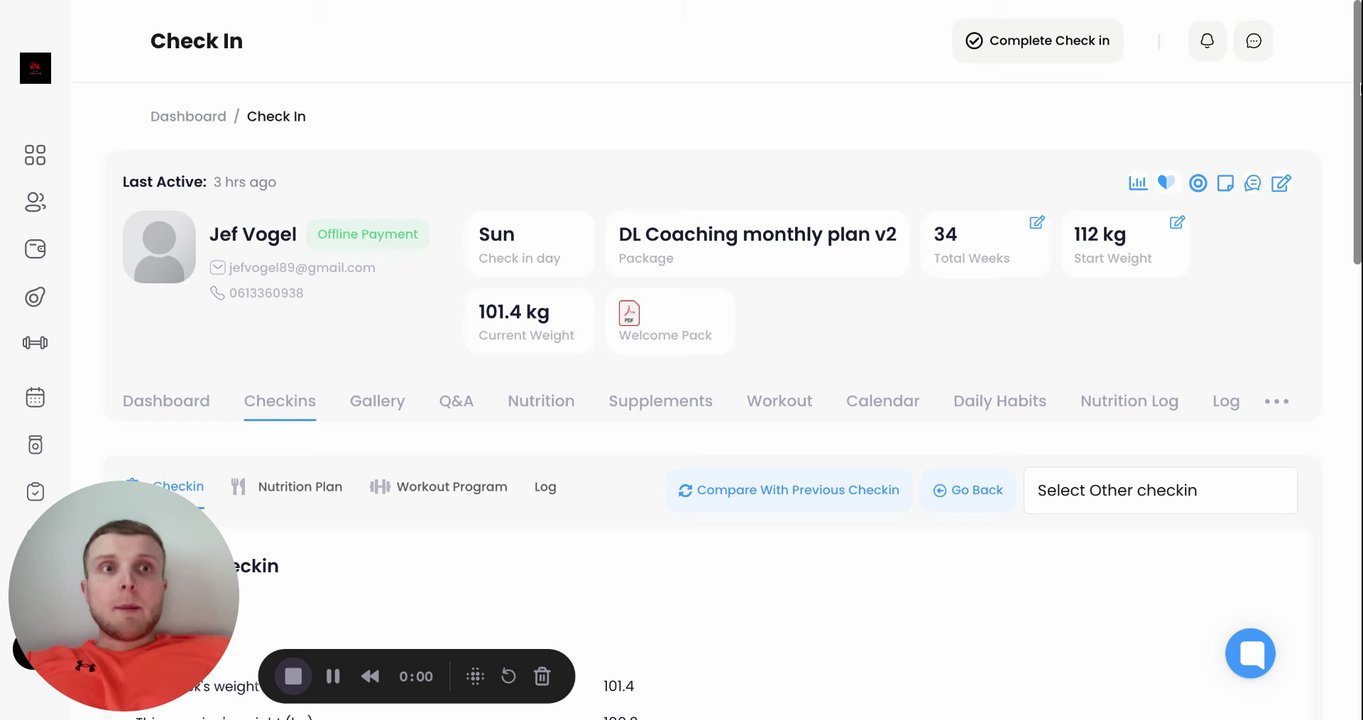
Task: Expand more tabs with the ellipsis
Action: (1276, 401)
